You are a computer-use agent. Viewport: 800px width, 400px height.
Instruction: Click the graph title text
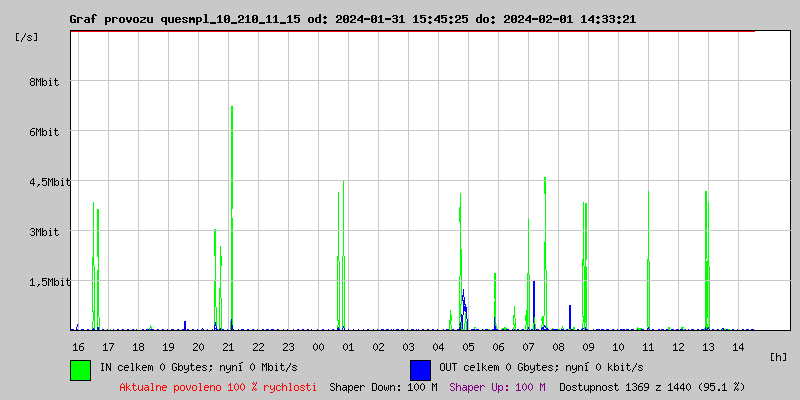(352, 19)
